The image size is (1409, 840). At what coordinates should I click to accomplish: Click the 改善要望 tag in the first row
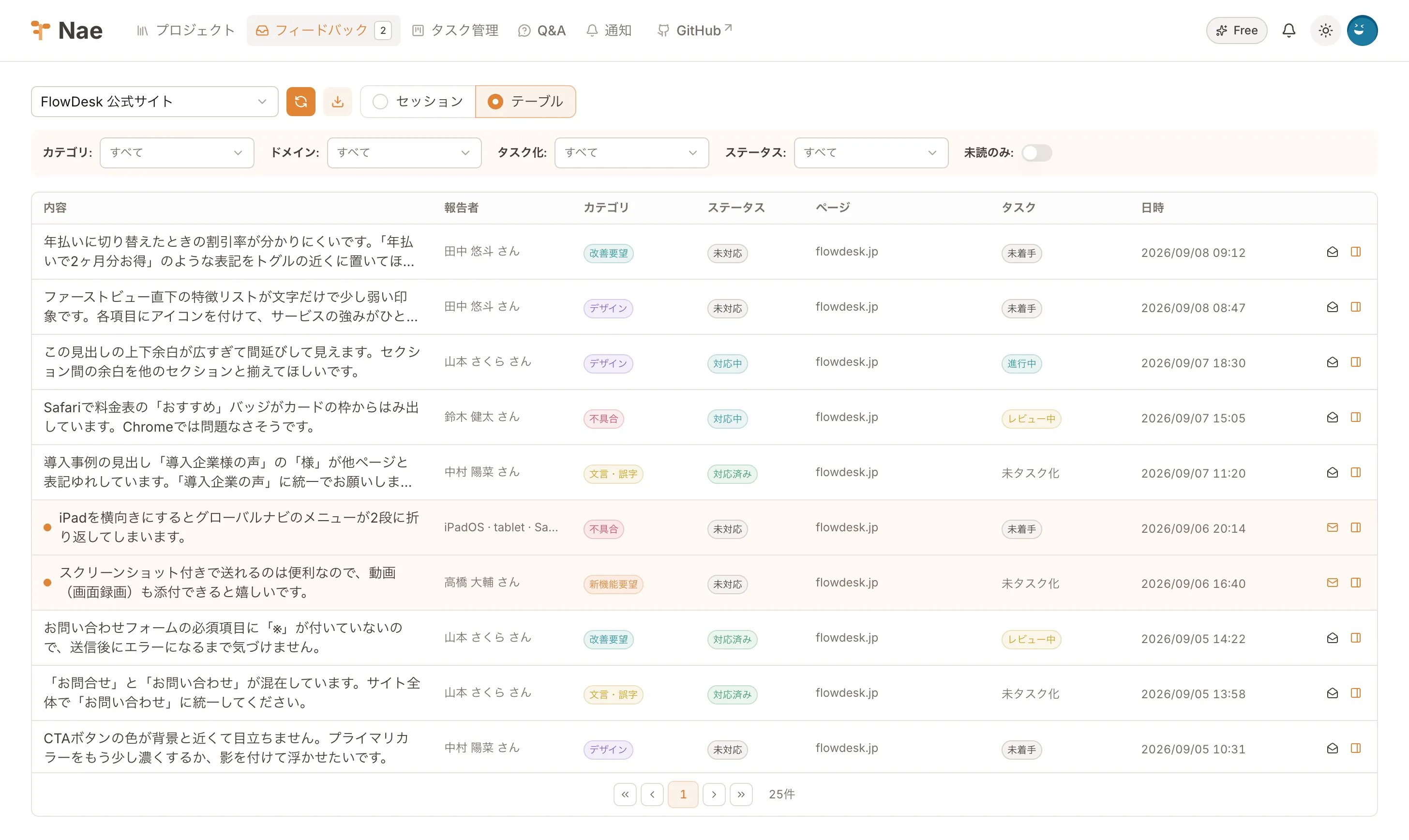click(608, 253)
